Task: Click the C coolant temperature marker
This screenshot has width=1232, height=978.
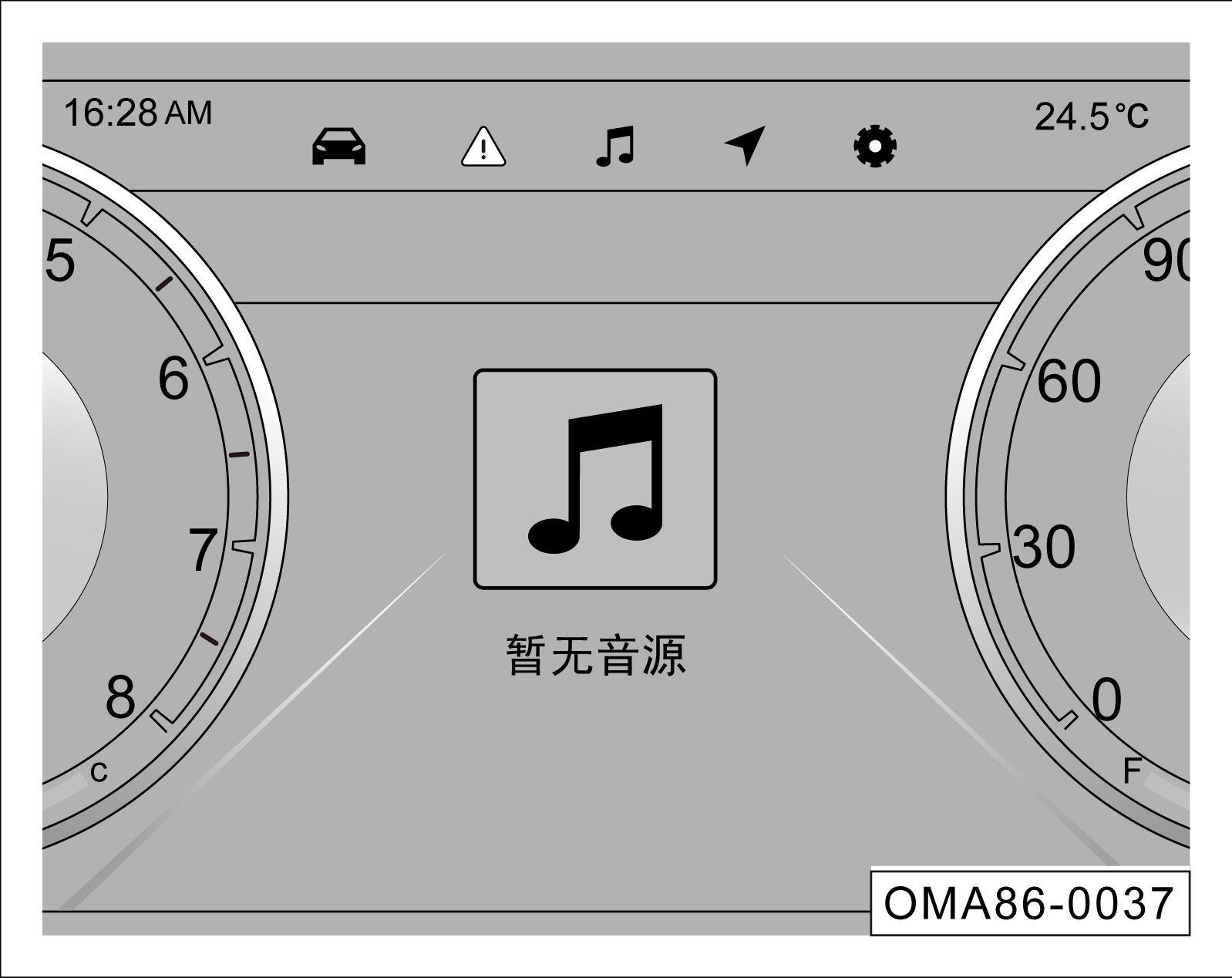Action: point(99,772)
